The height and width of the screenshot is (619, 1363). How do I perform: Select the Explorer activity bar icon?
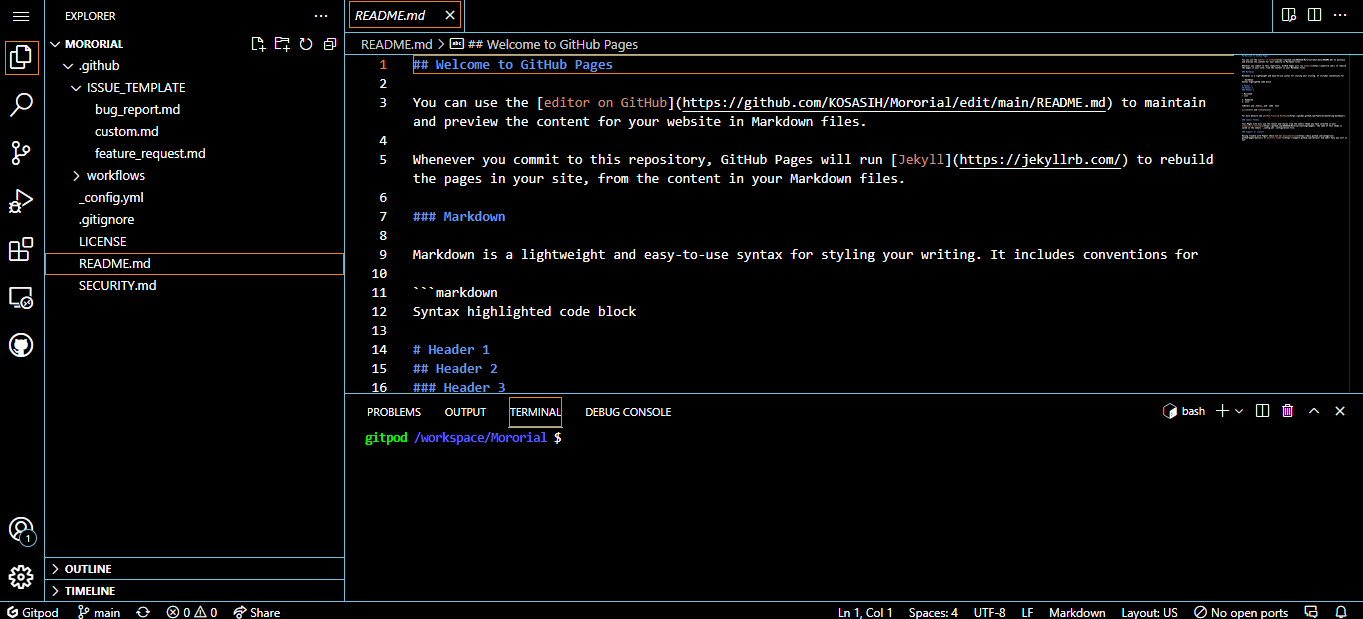click(x=21, y=57)
